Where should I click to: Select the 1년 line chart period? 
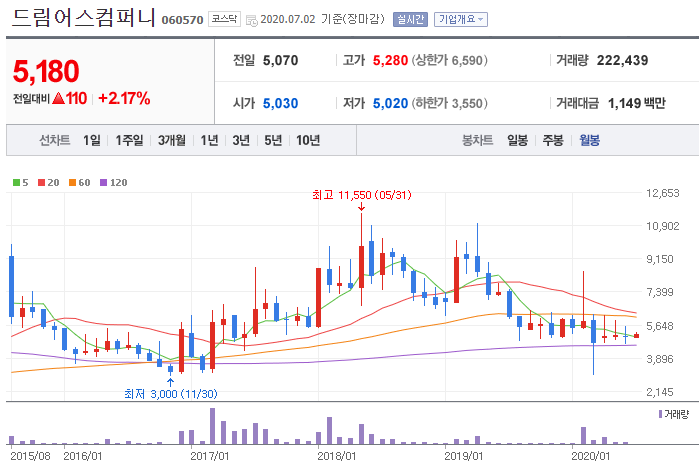(x=209, y=140)
